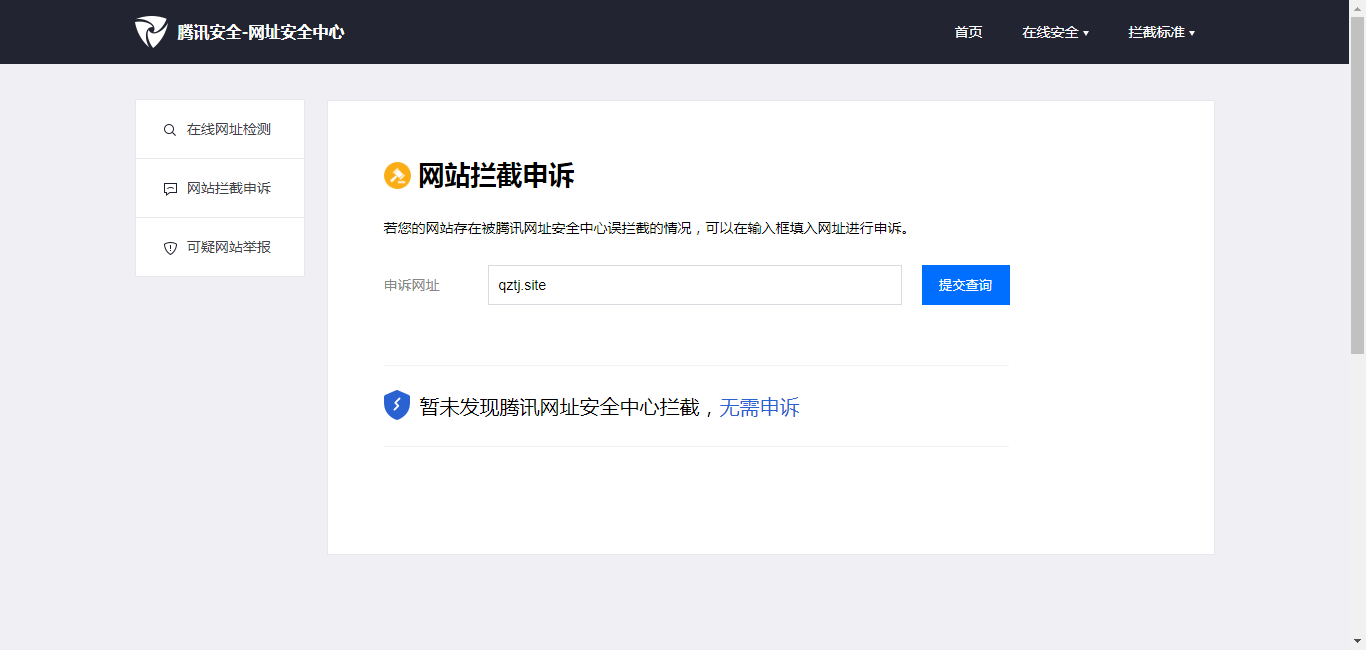Focus the 申诉网址 input field

click(695, 285)
